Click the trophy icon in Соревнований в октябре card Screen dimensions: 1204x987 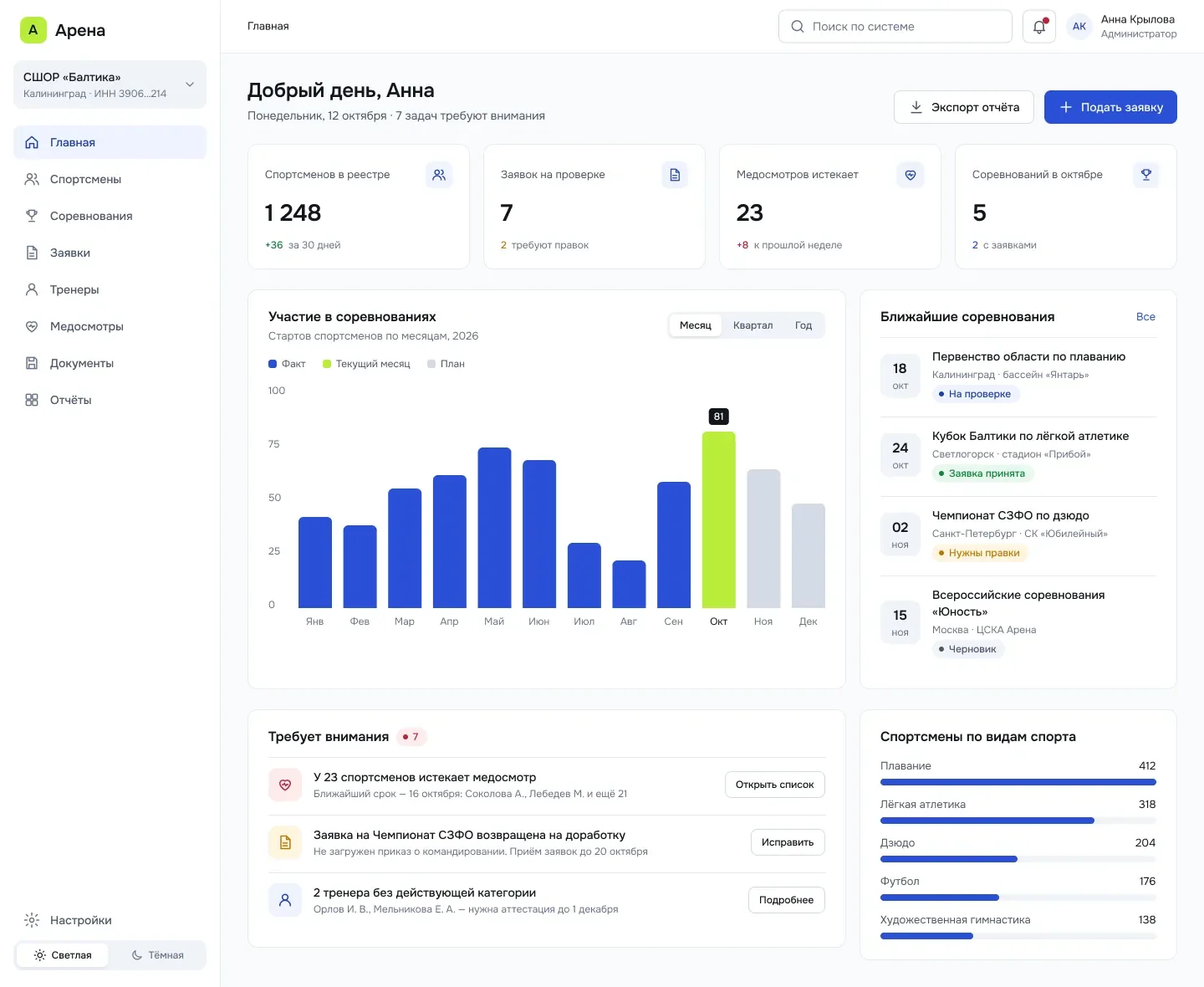click(x=1146, y=175)
